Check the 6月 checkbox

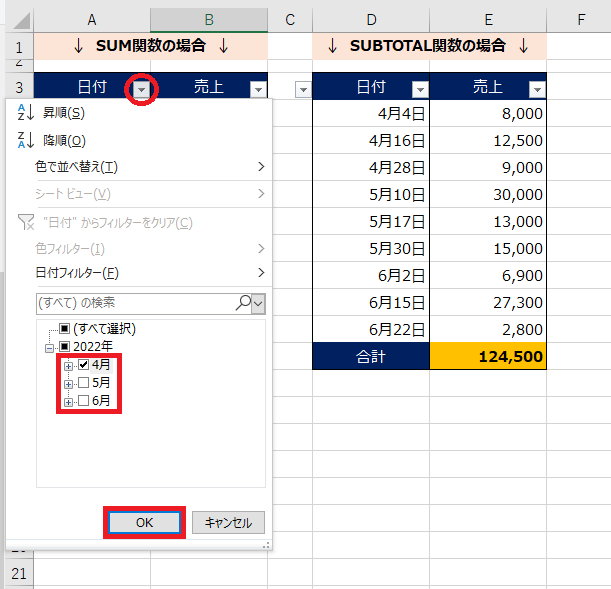83,400
